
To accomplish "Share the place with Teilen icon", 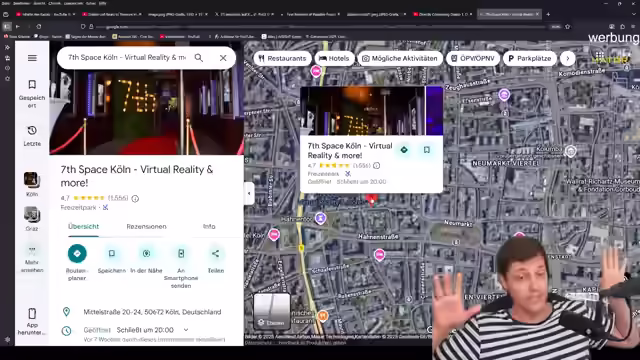I will pos(216,253).
